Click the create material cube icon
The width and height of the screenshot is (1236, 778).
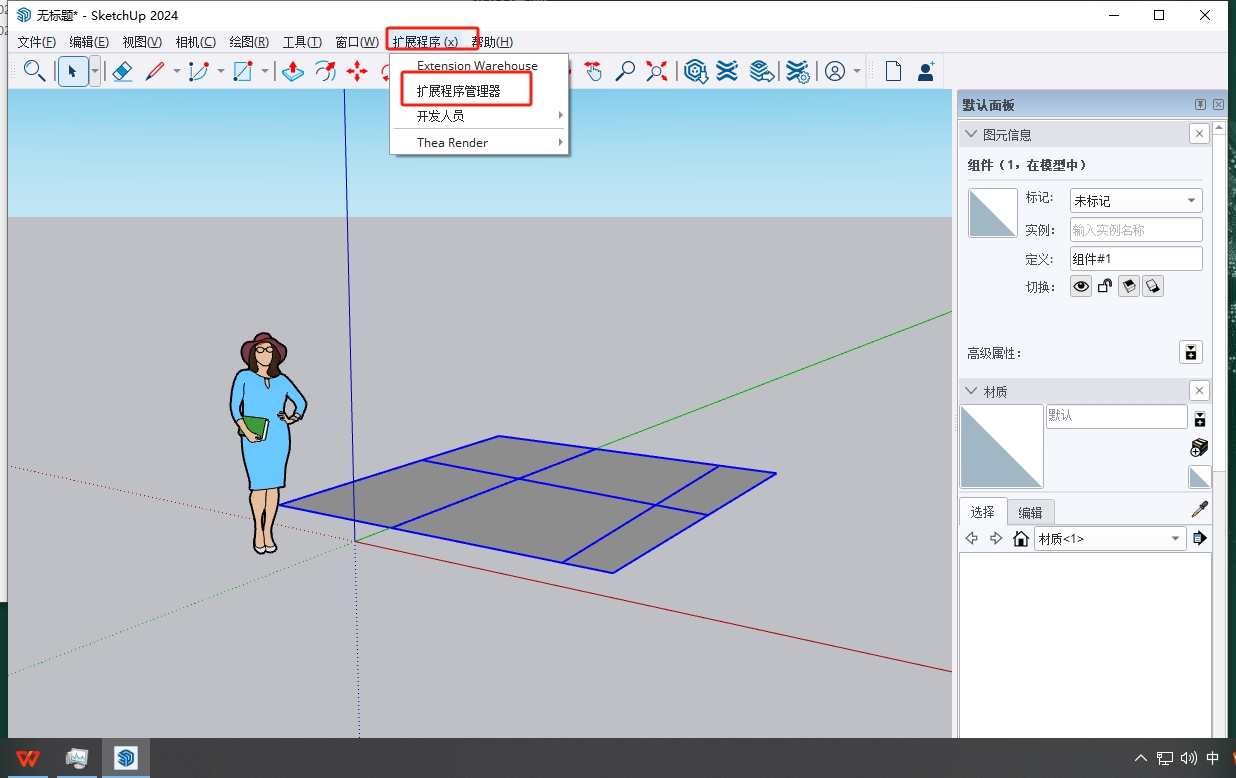1200,447
